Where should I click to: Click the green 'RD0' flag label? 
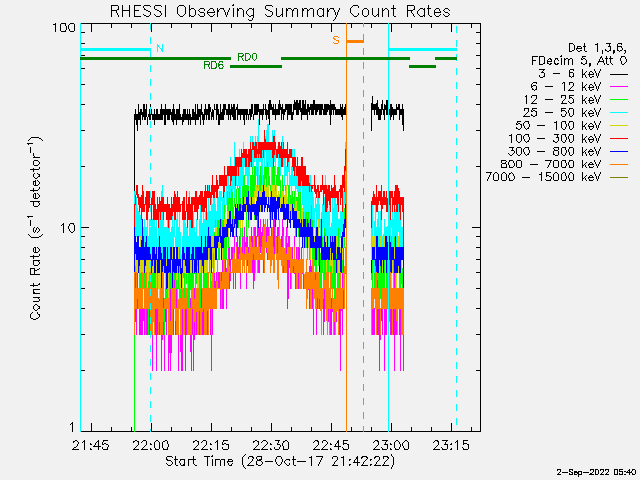[x=247, y=57]
